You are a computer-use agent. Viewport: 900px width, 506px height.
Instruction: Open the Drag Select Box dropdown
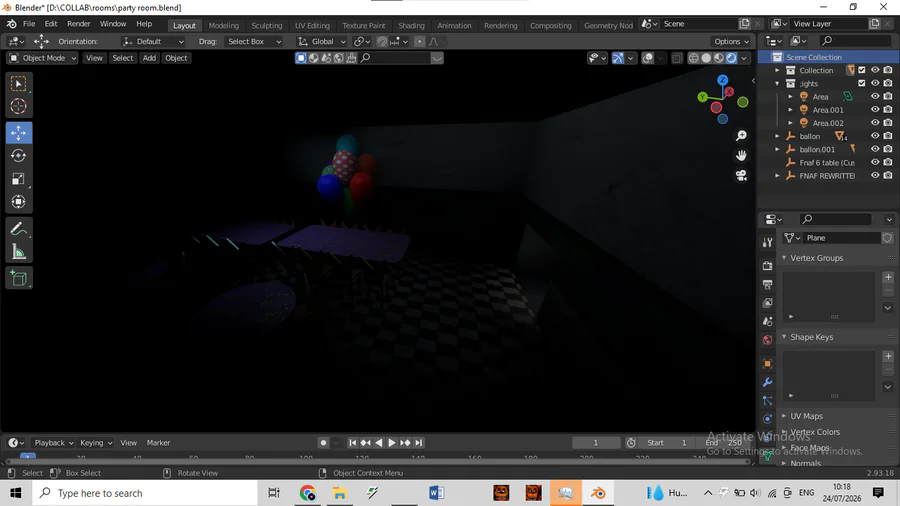tap(253, 41)
